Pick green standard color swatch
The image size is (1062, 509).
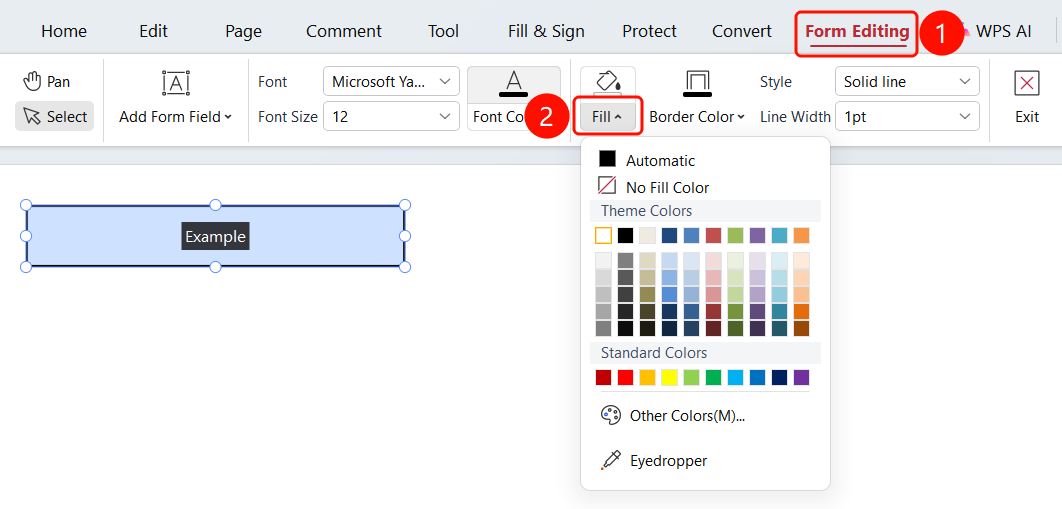(x=713, y=378)
